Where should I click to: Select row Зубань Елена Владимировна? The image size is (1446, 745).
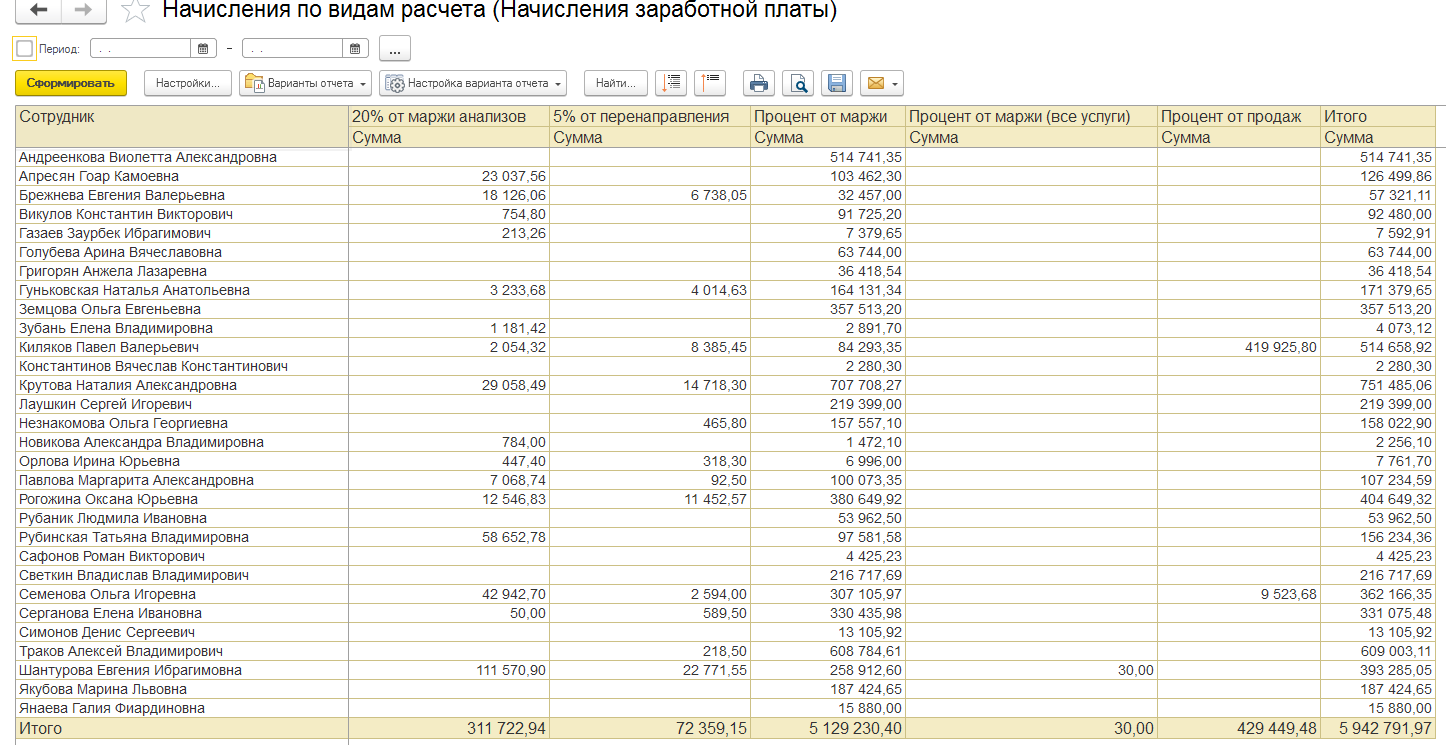726,328
